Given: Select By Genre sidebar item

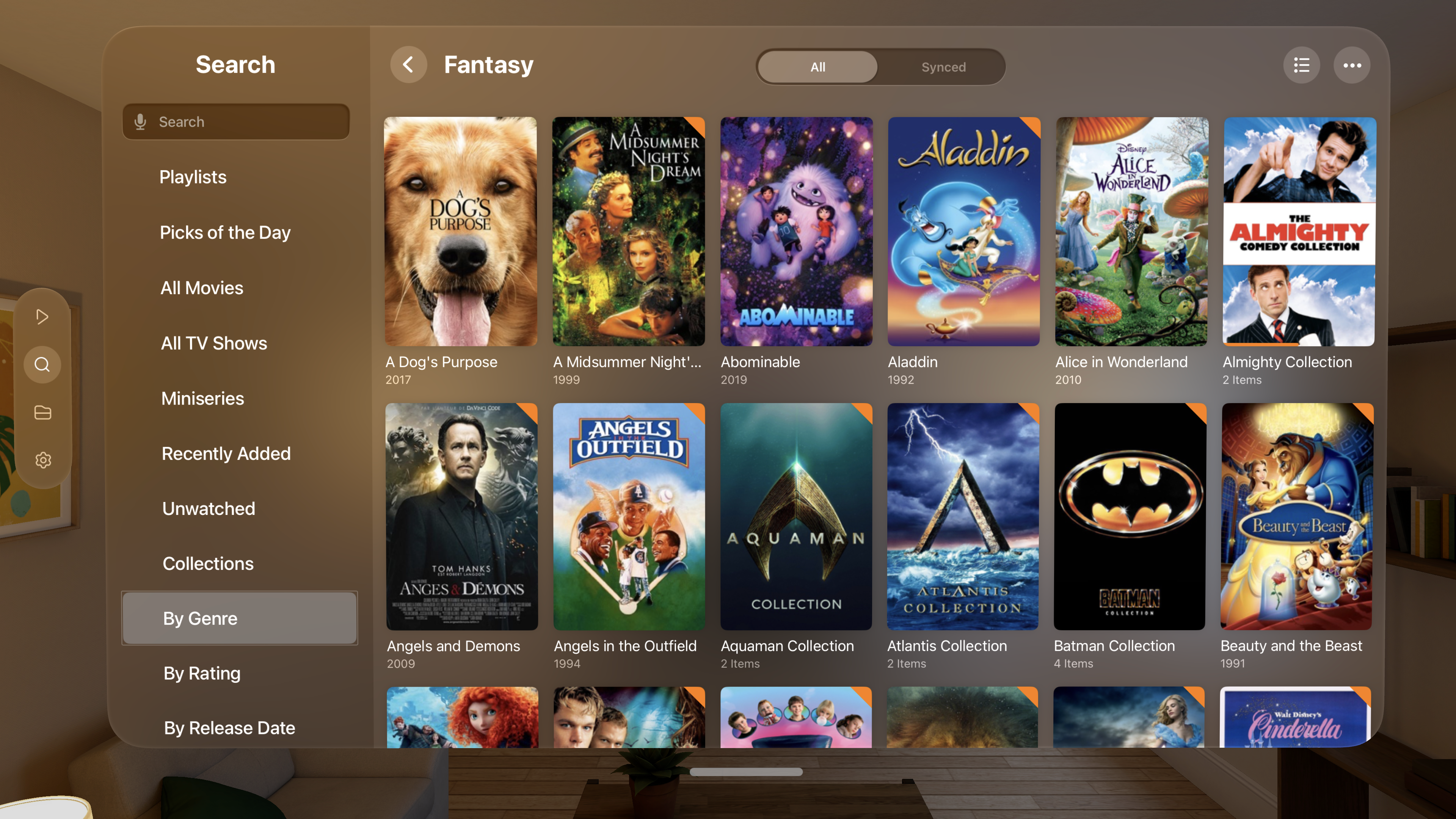Looking at the screenshot, I should [x=240, y=618].
